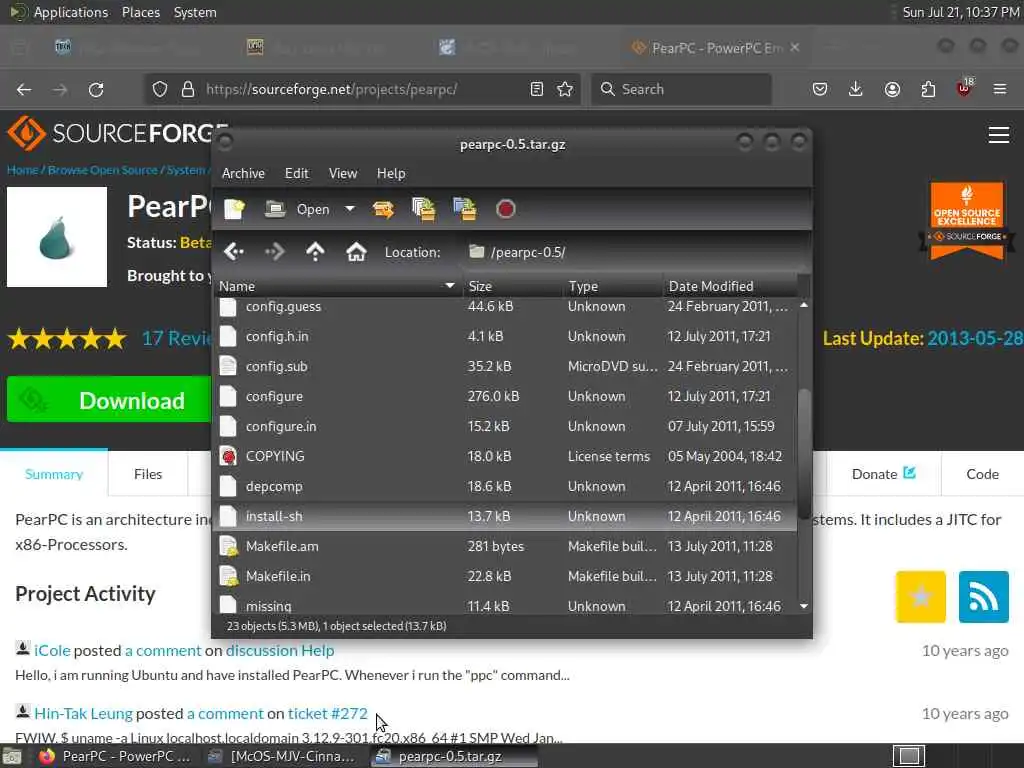
Task: Select config.h.in file row
Action: point(505,336)
